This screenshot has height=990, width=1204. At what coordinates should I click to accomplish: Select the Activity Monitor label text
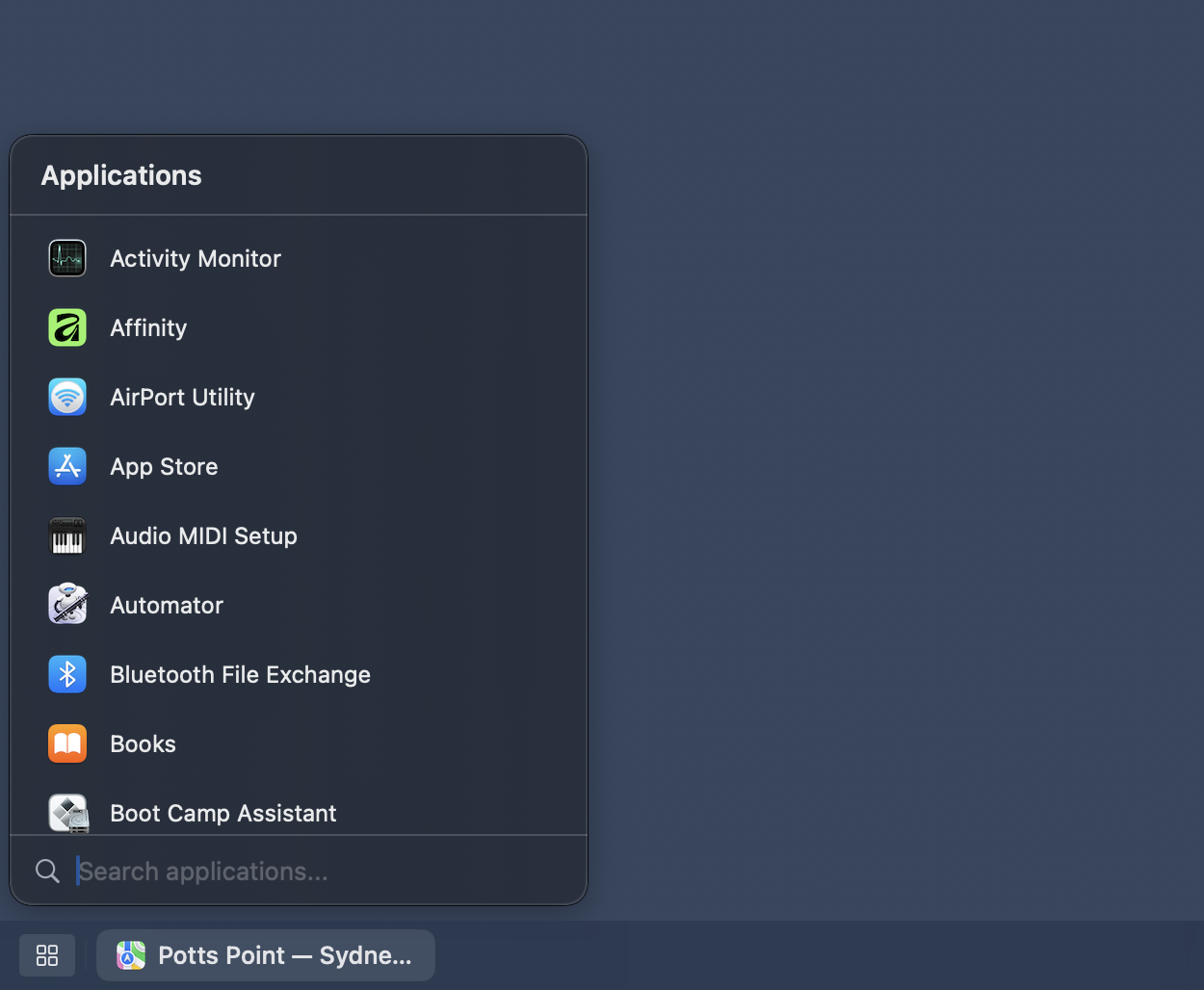coord(196,258)
